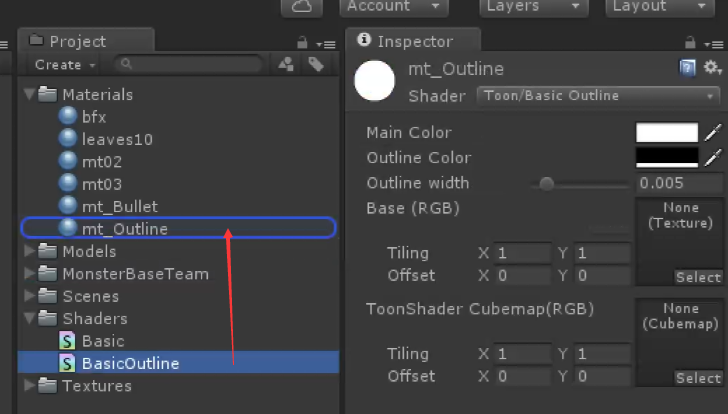This screenshot has width=728, height=414.
Task: Click the mt_Outline title in Inspector
Action: [456, 69]
